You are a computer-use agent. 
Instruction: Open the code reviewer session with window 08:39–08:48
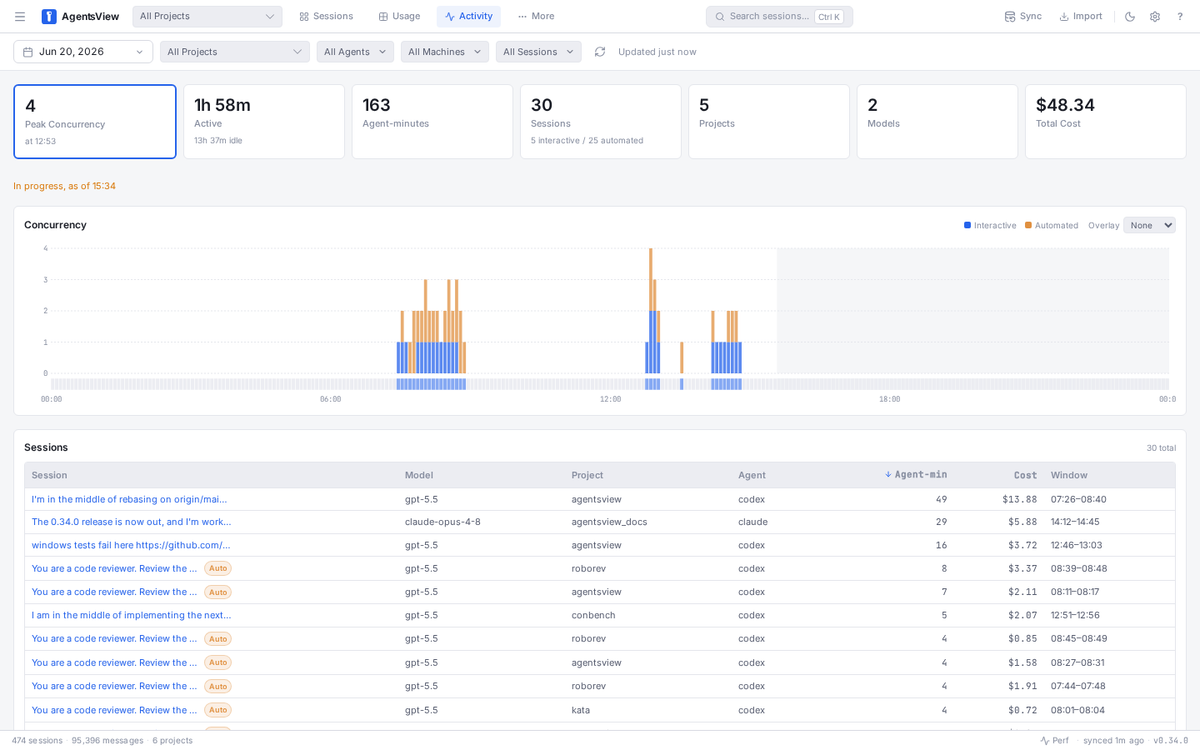coord(114,568)
